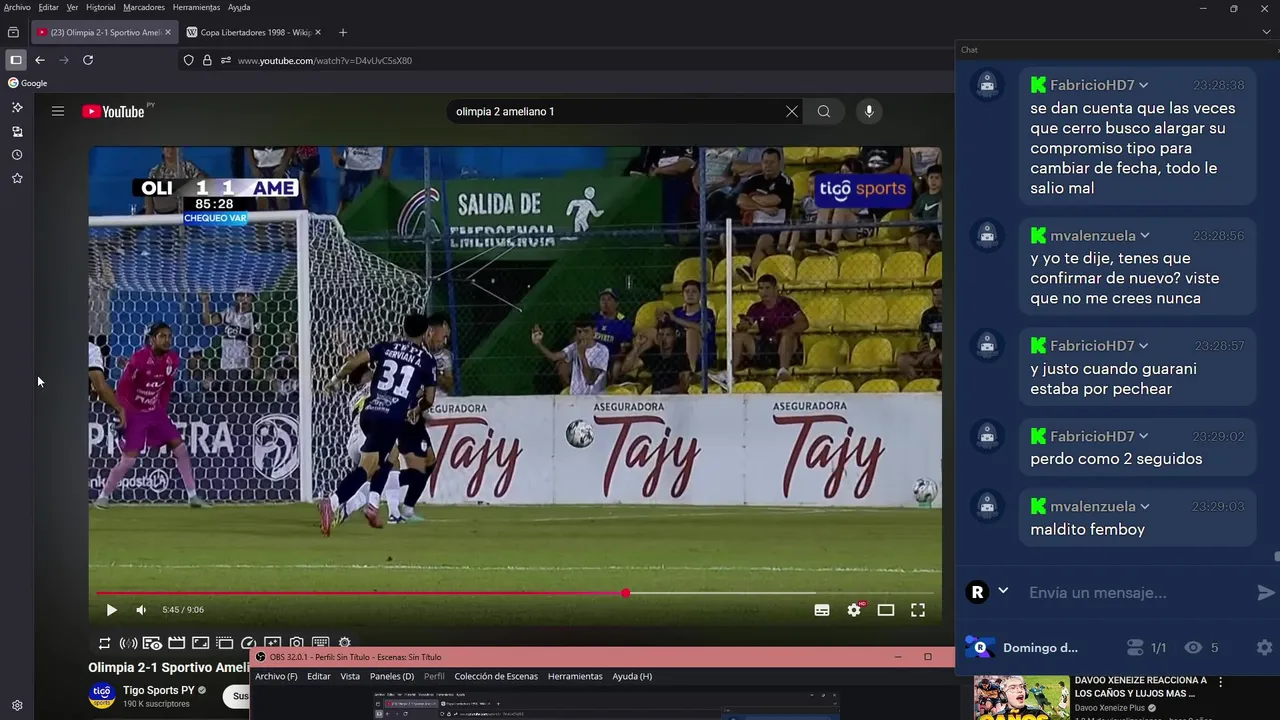
Task: Open Archivo (F) menu in OBS window
Action: 276,676
